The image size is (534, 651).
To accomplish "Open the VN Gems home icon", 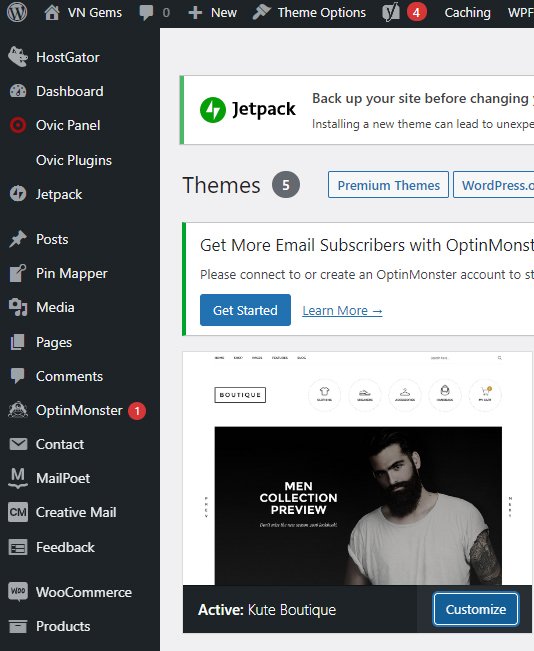I will coord(52,13).
